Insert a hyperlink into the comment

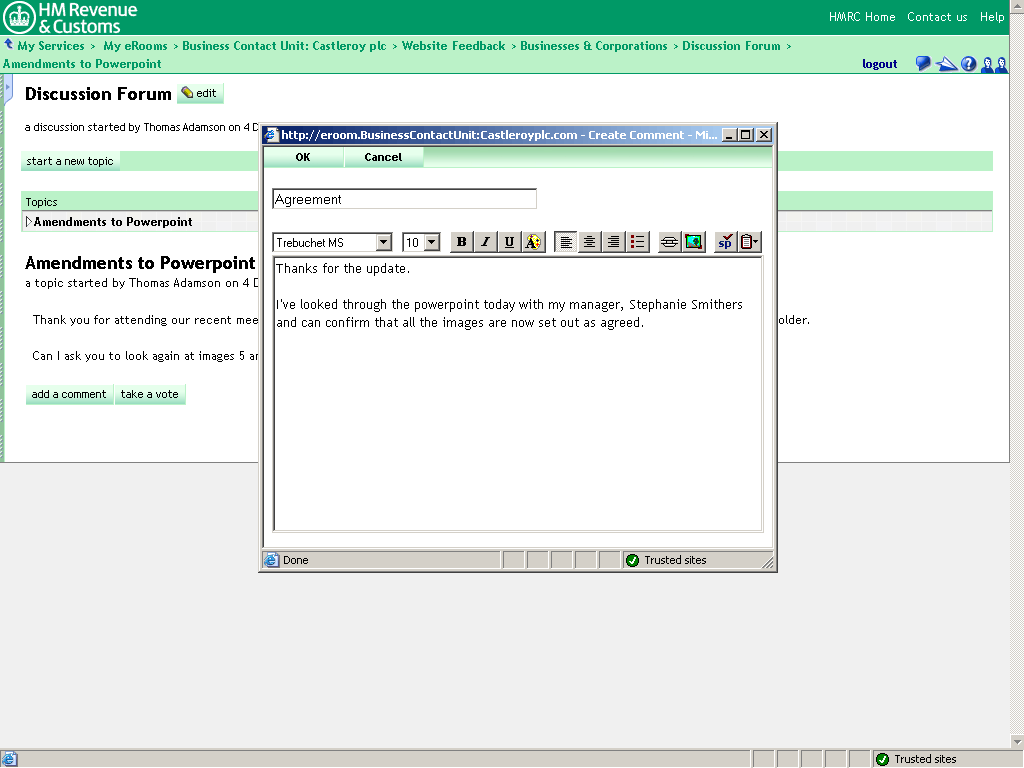point(670,242)
